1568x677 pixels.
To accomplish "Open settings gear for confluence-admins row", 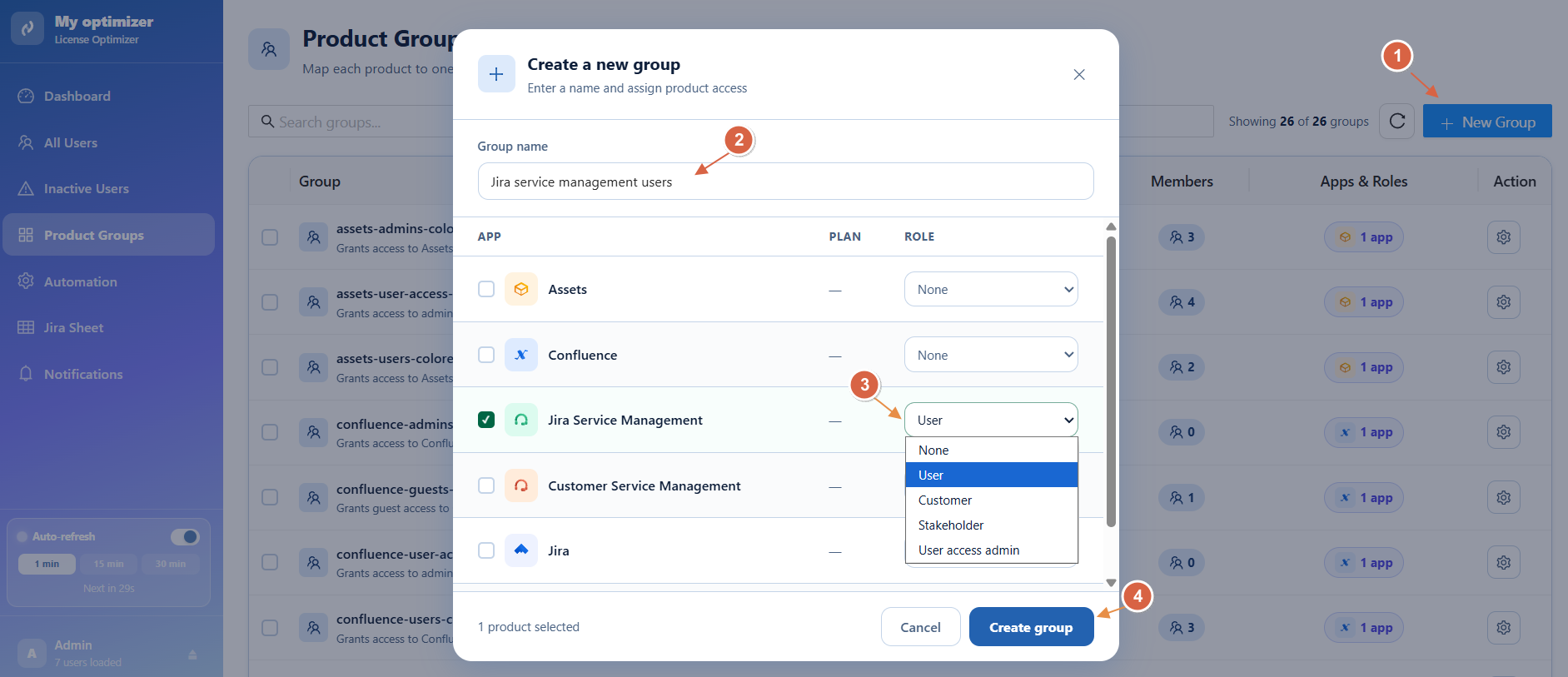I will click(x=1504, y=432).
